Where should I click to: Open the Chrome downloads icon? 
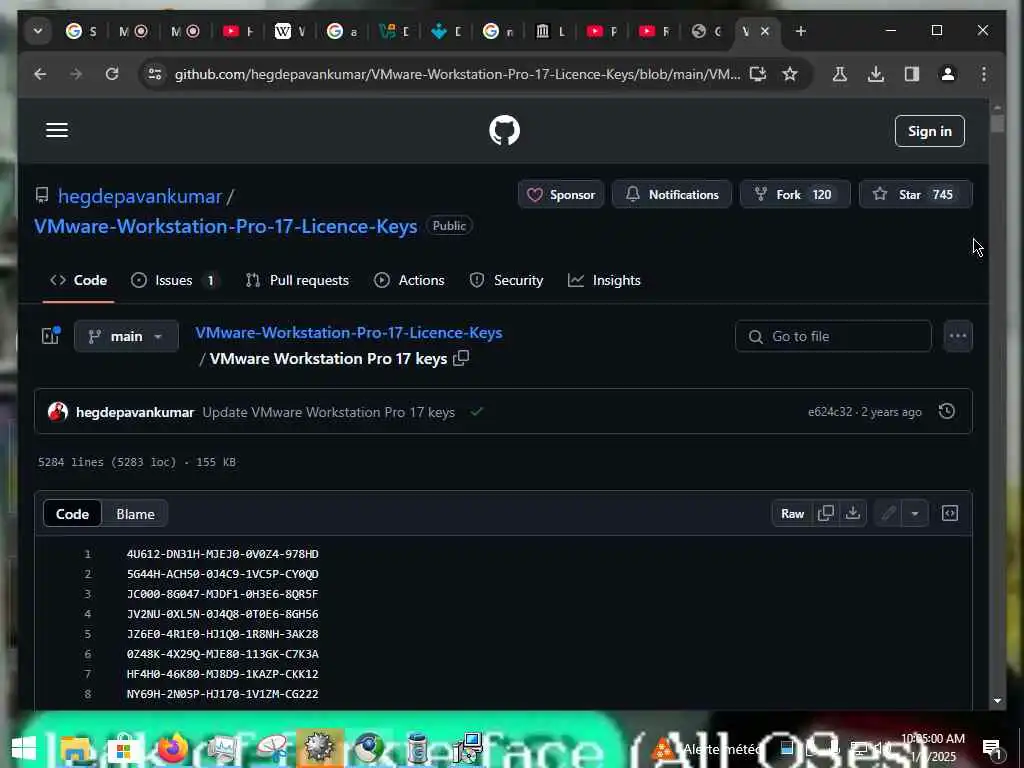[876, 74]
